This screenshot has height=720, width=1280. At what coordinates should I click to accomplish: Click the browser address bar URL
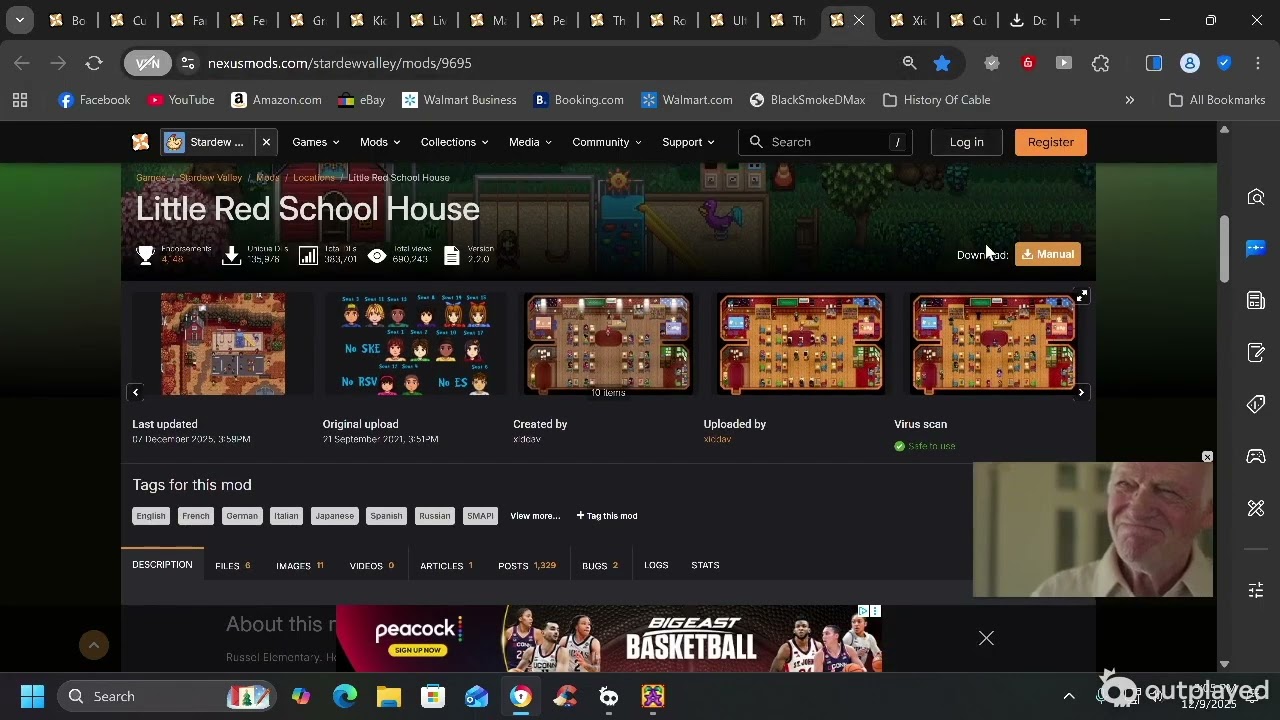click(340, 63)
